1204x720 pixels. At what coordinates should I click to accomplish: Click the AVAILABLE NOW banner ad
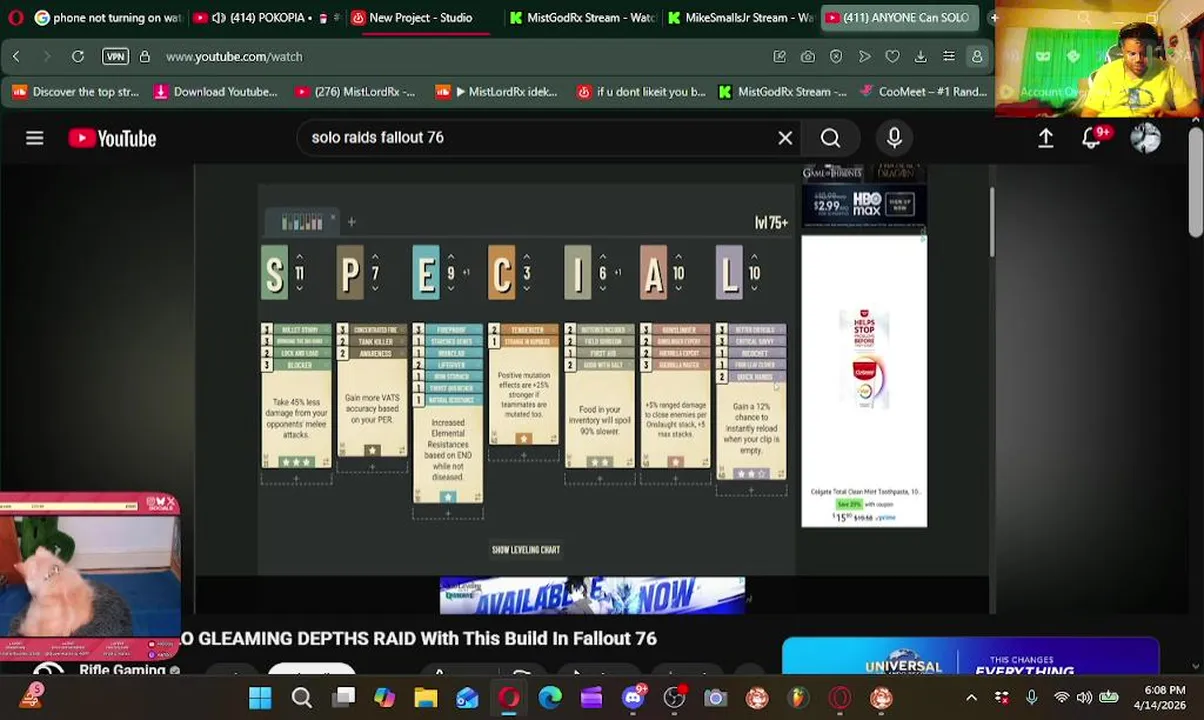592,596
